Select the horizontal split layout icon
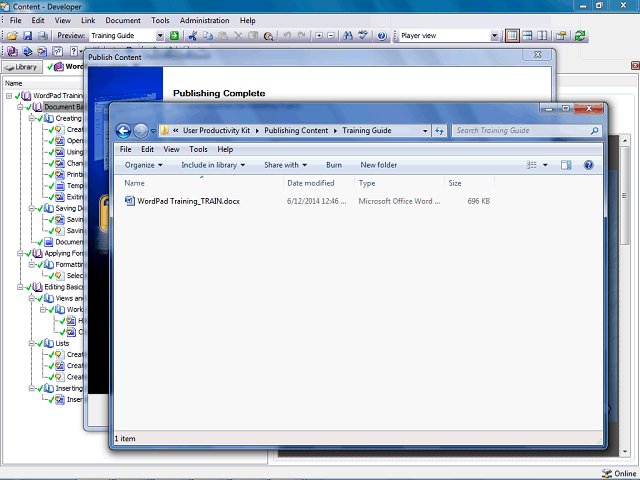 pyautogui.click(x=527, y=36)
